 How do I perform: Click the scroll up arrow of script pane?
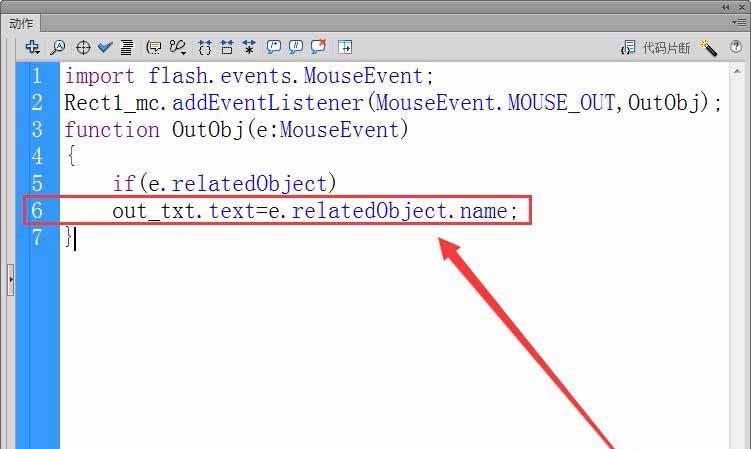[737, 71]
